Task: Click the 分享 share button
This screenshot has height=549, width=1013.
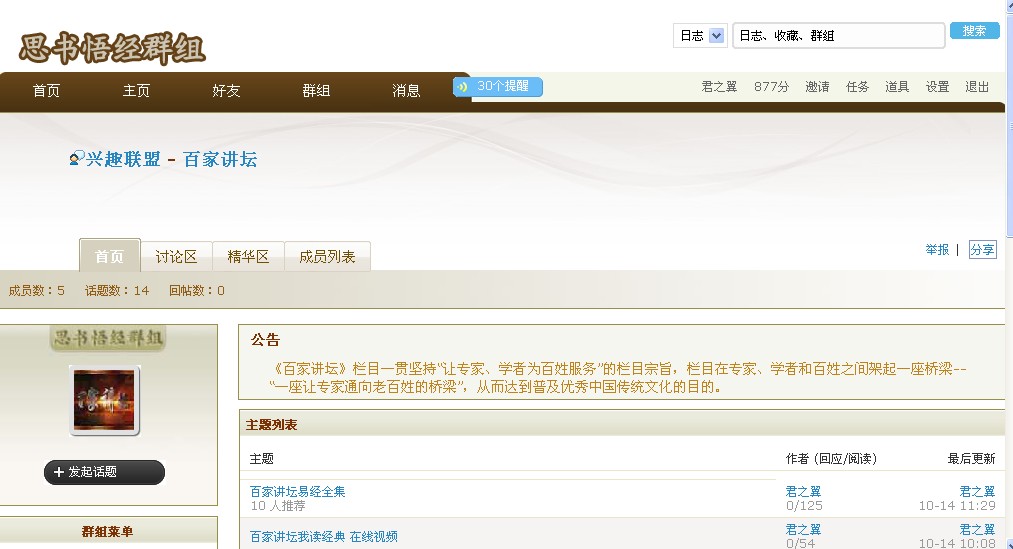Action: (982, 249)
